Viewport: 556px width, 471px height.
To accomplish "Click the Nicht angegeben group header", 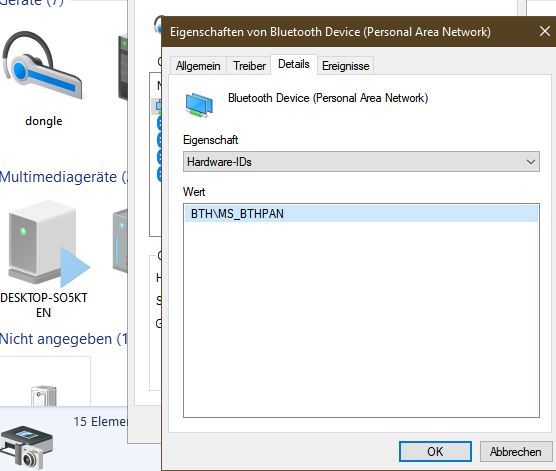I will coord(63,339).
